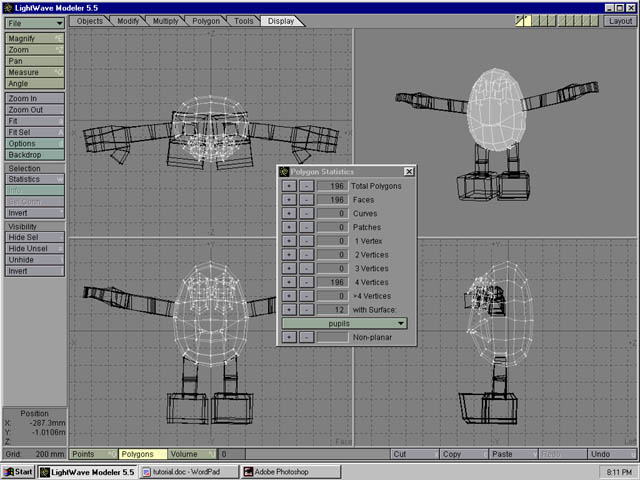Click the - button beside Patches
Image resolution: width=640 pixels, height=480 pixels.
(x=307, y=227)
